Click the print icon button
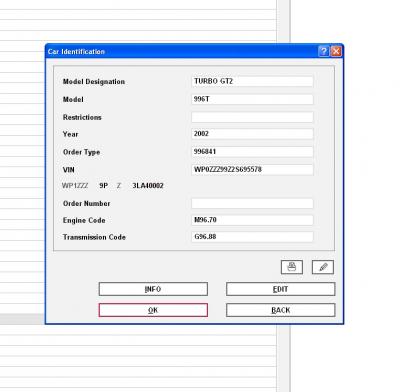 (x=292, y=267)
